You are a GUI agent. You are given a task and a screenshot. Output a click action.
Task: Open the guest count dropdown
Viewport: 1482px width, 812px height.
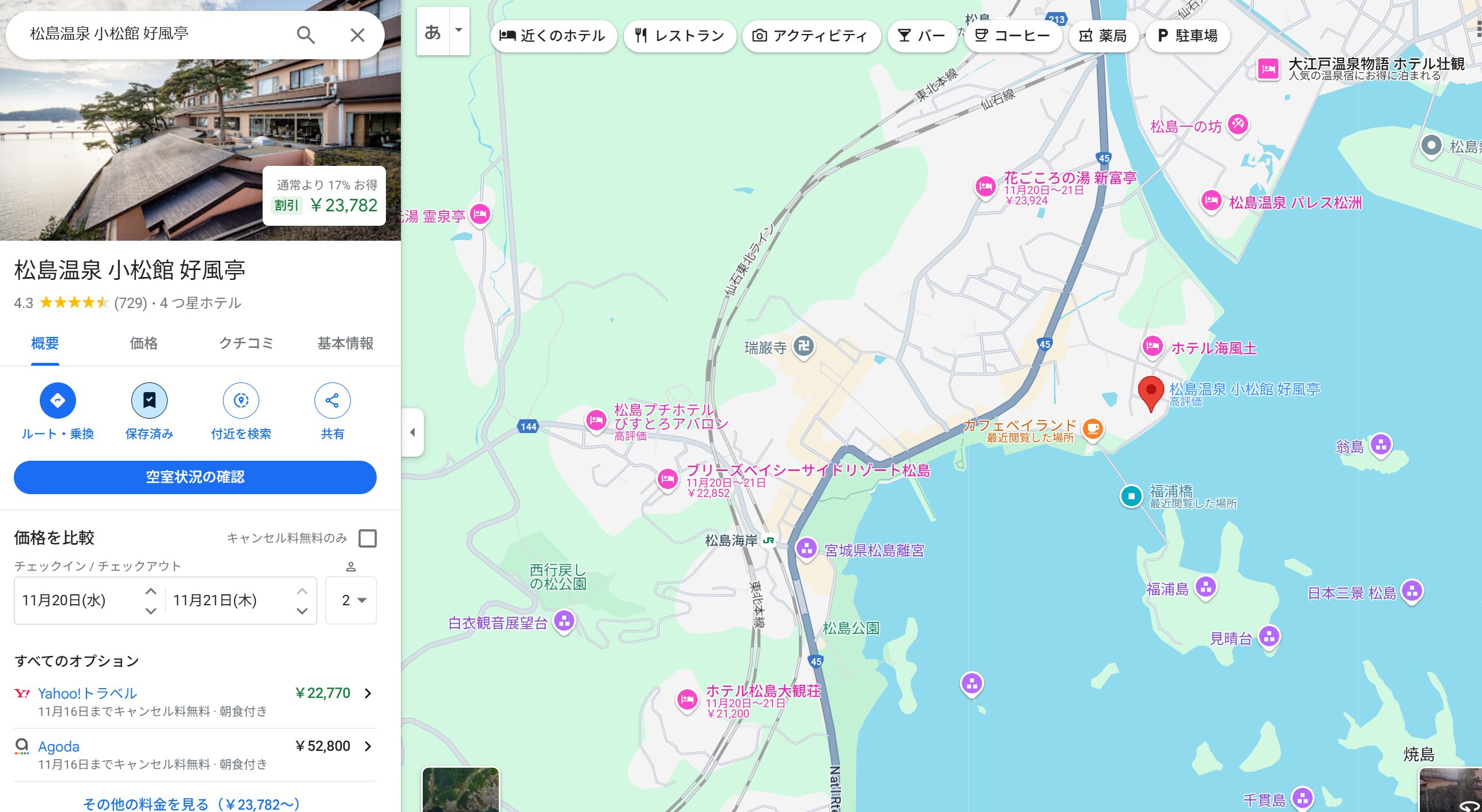(351, 600)
